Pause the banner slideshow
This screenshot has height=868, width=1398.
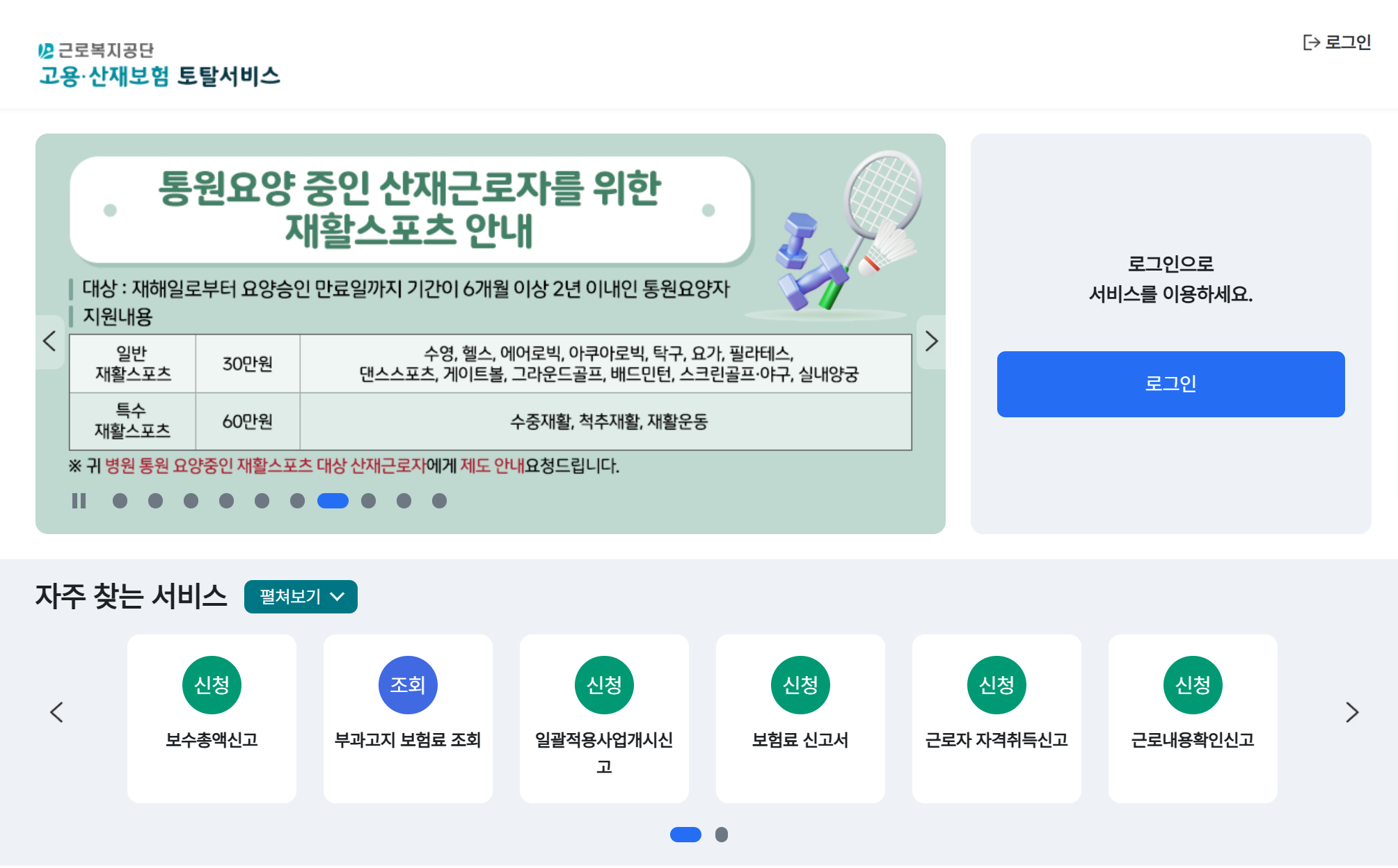(80, 501)
